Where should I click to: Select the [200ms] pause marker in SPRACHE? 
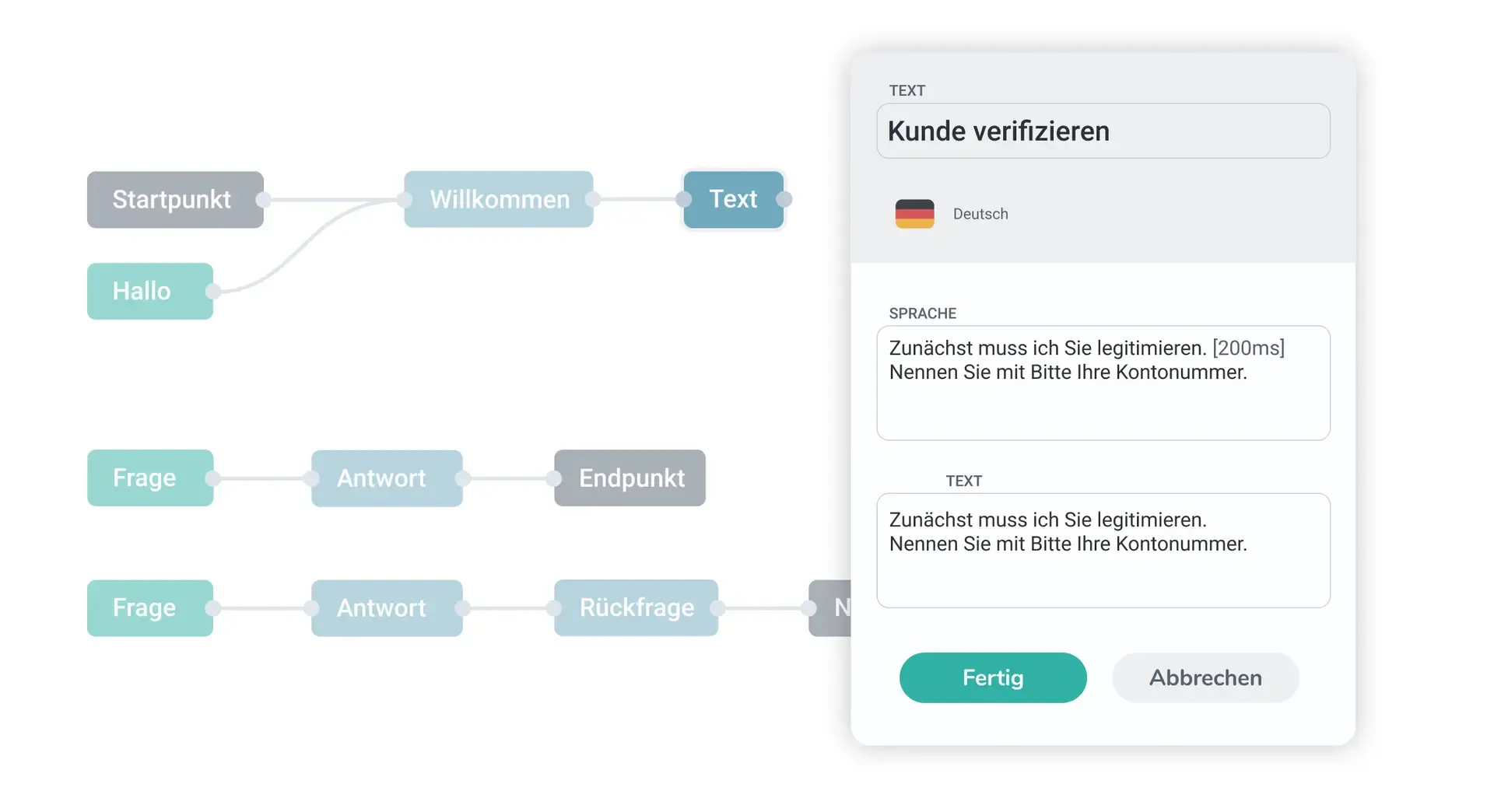pyautogui.click(x=1248, y=348)
